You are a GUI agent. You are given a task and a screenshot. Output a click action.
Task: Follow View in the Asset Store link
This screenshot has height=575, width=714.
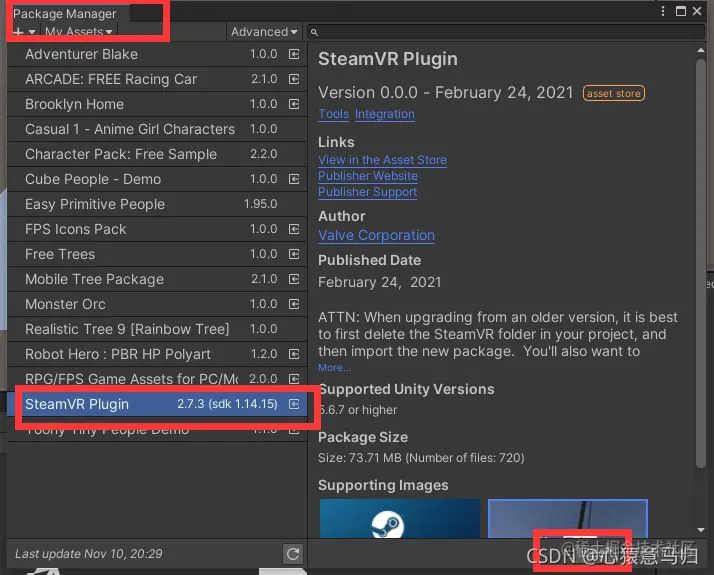pos(382,160)
